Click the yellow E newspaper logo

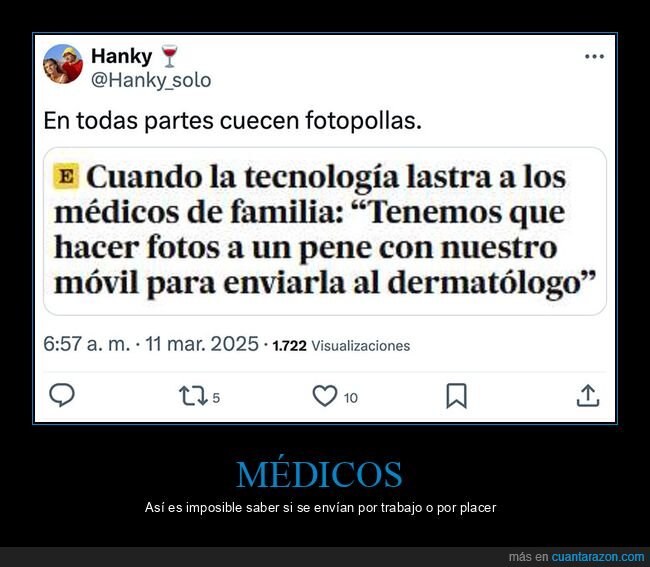coord(66,177)
